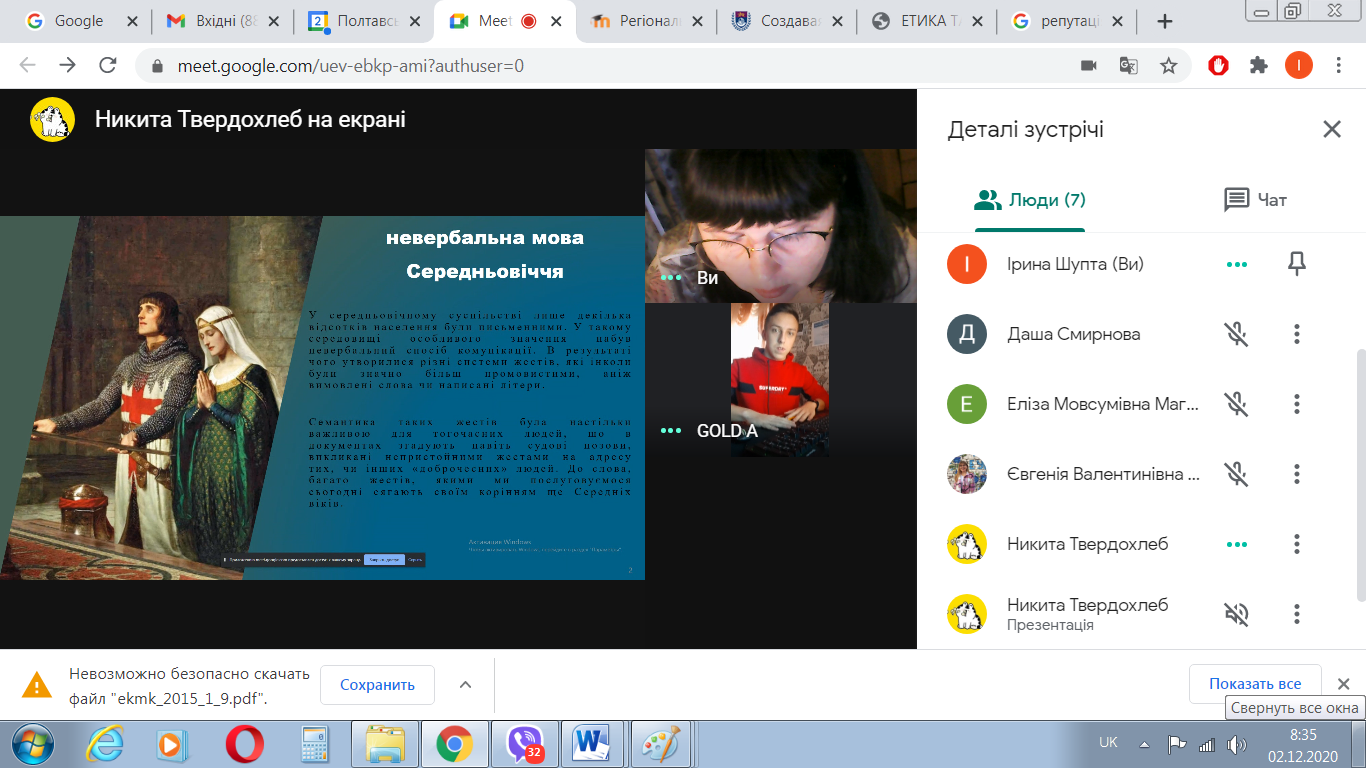Open Paint from the taskbar
The height and width of the screenshot is (768, 1366).
[660, 744]
